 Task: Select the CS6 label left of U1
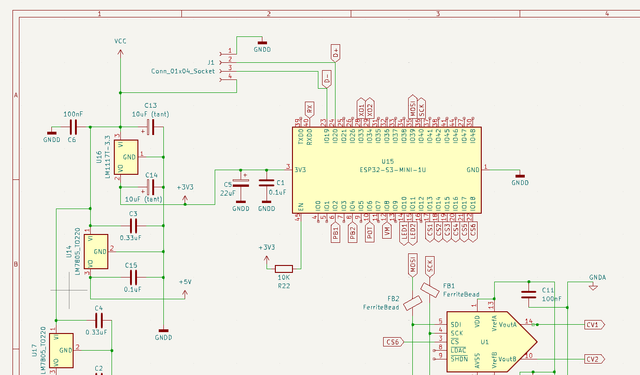[x=394, y=342]
